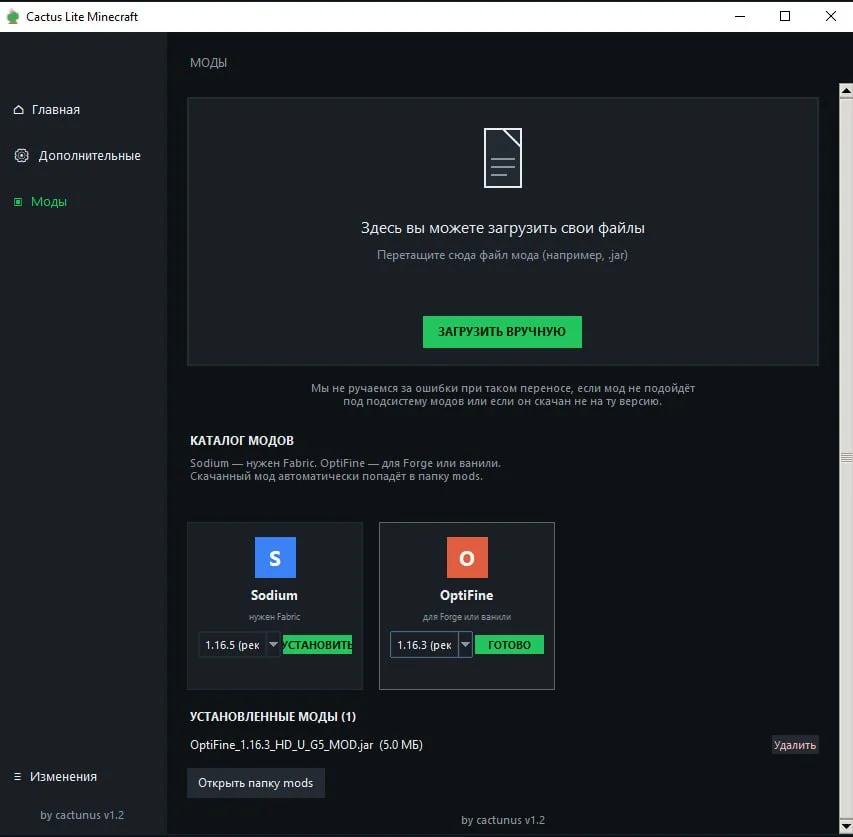This screenshot has height=837, width=853.
Task: Click the blue Sodium S logo
Action: coord(275,557)
